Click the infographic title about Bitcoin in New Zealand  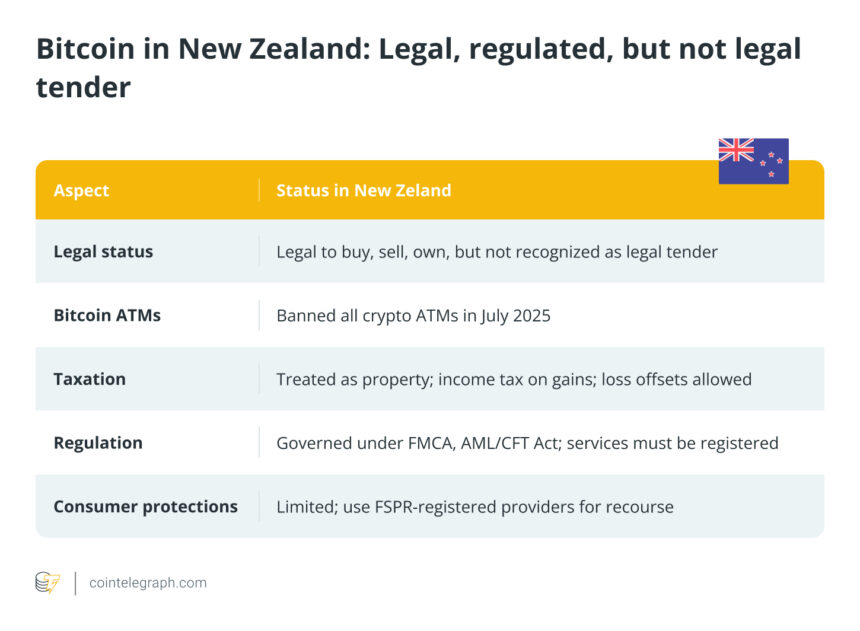(x=418, y=68)
